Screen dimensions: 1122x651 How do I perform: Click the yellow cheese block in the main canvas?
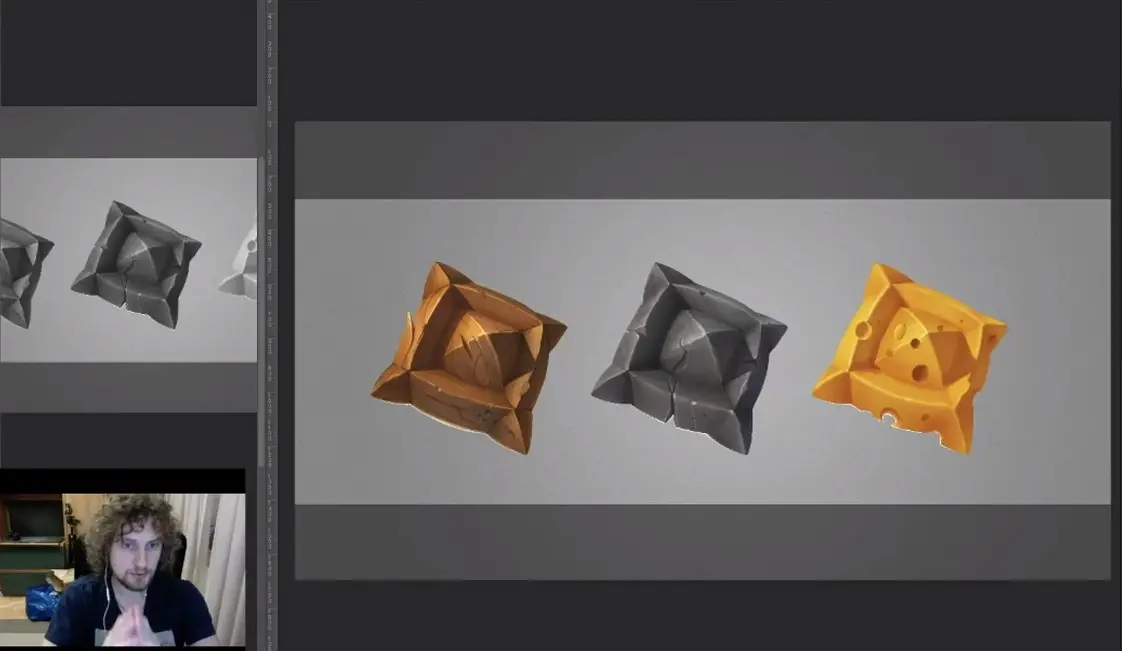(908, 358)
